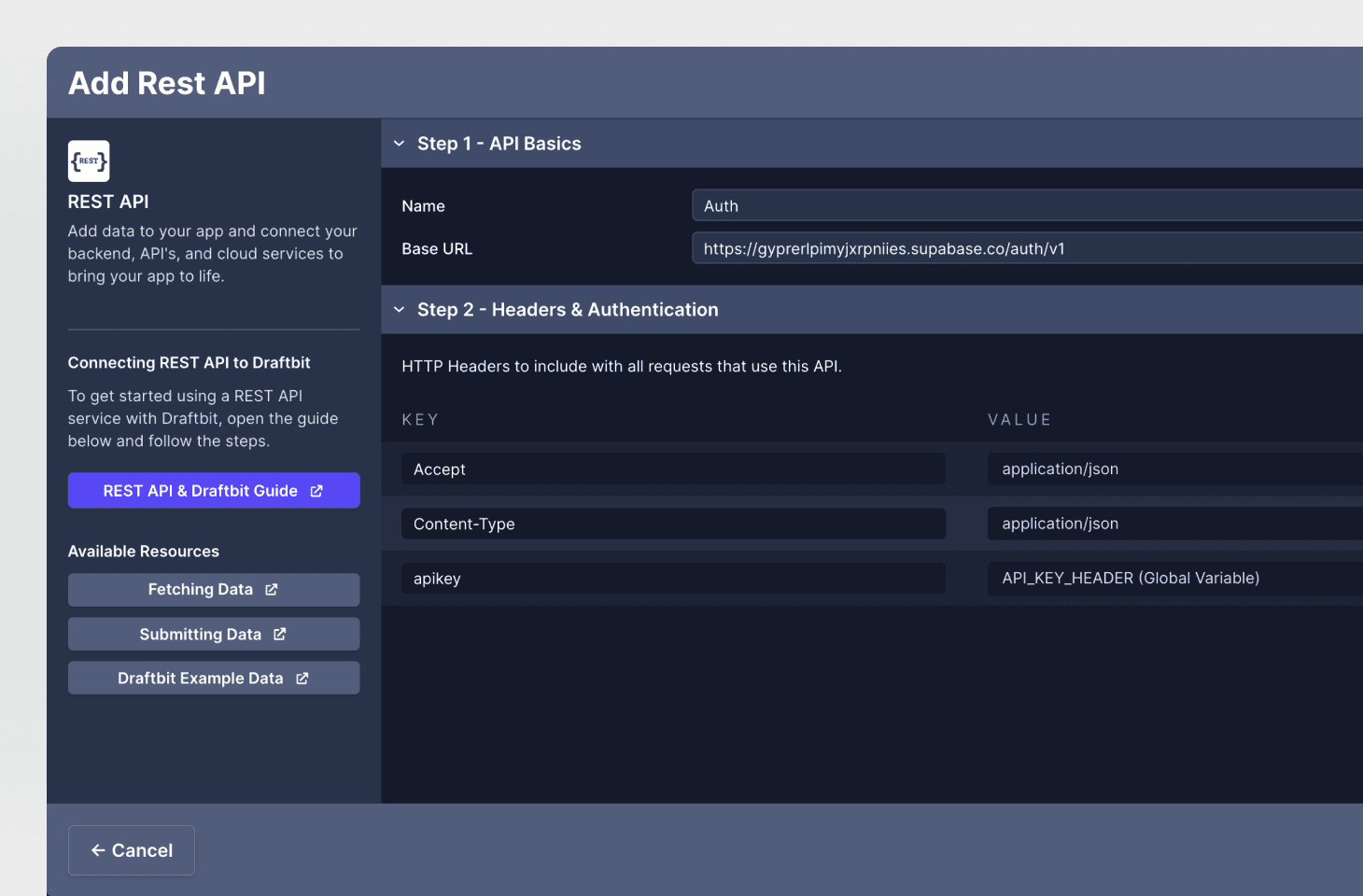Open the Draftbit Example Data resource
1363x896 pixels.
pos(213,678)
